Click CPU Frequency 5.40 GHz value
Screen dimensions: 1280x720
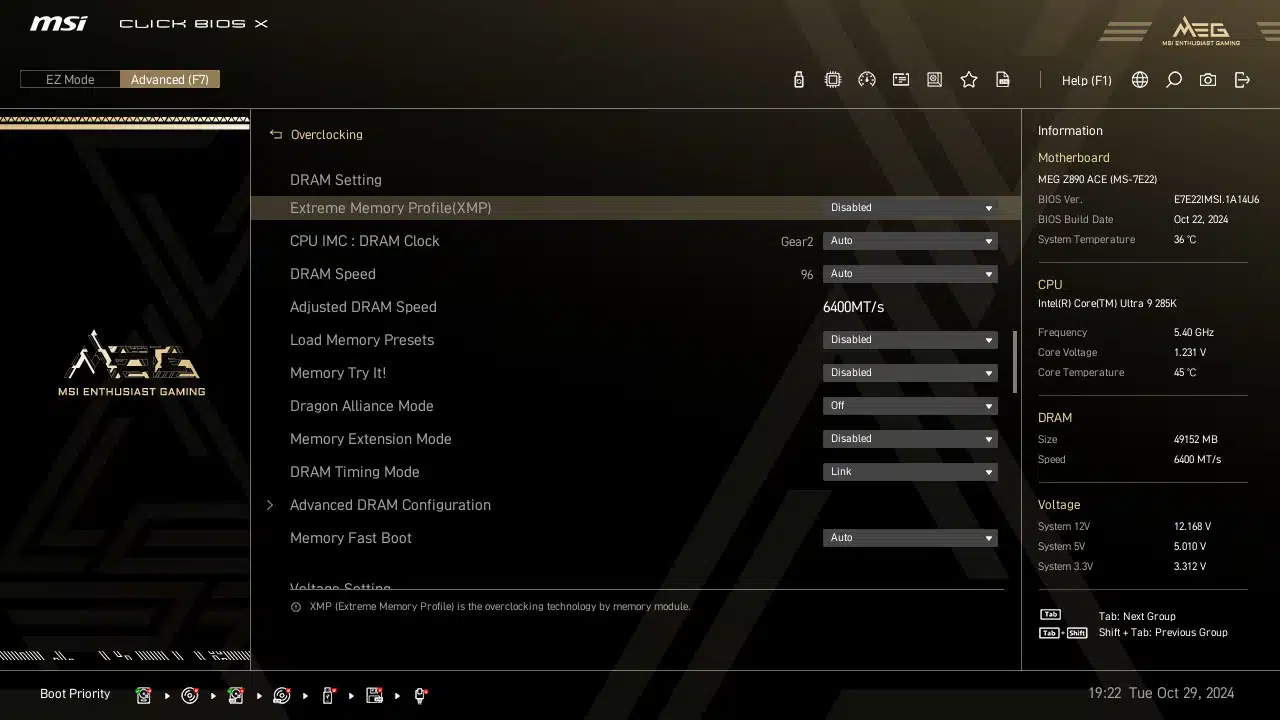tap(1193, 332)
